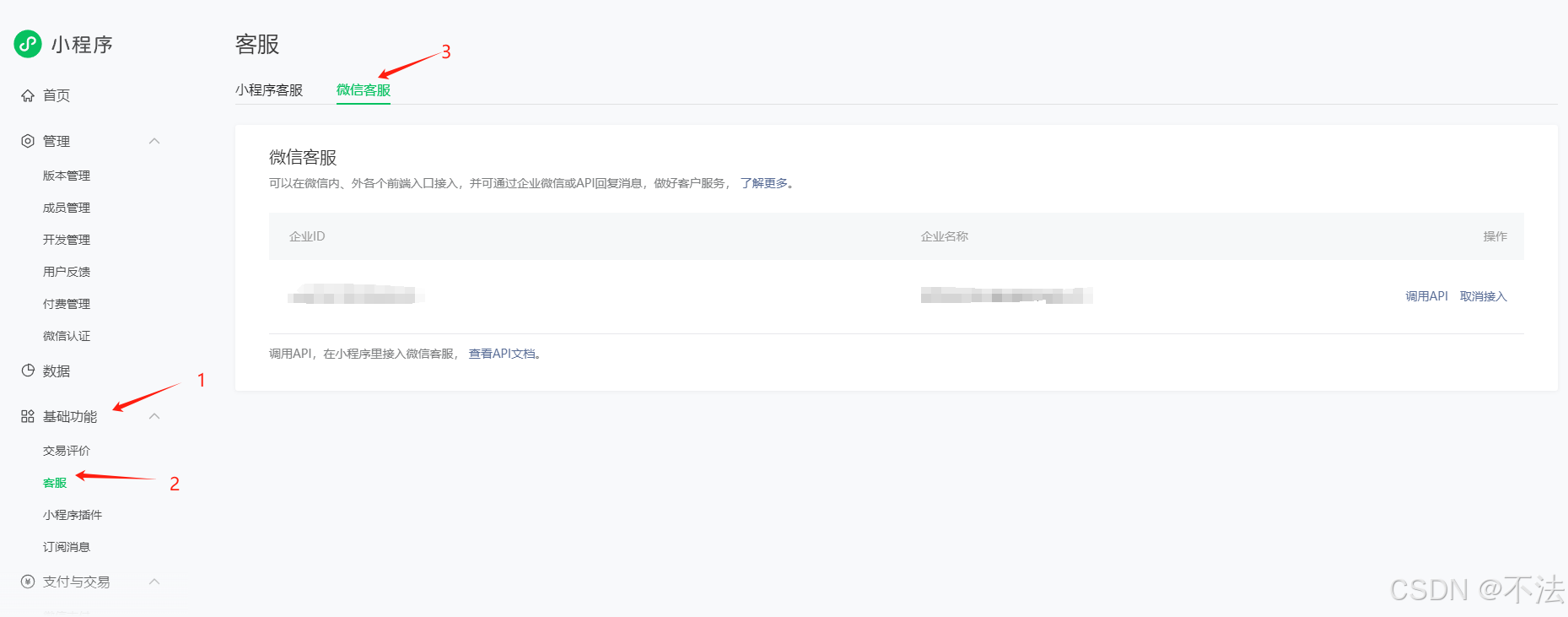Viewport: 1568px width, 617px height.
Task: Click the 企业名称 column header
Action: click(x=945, y=236)
